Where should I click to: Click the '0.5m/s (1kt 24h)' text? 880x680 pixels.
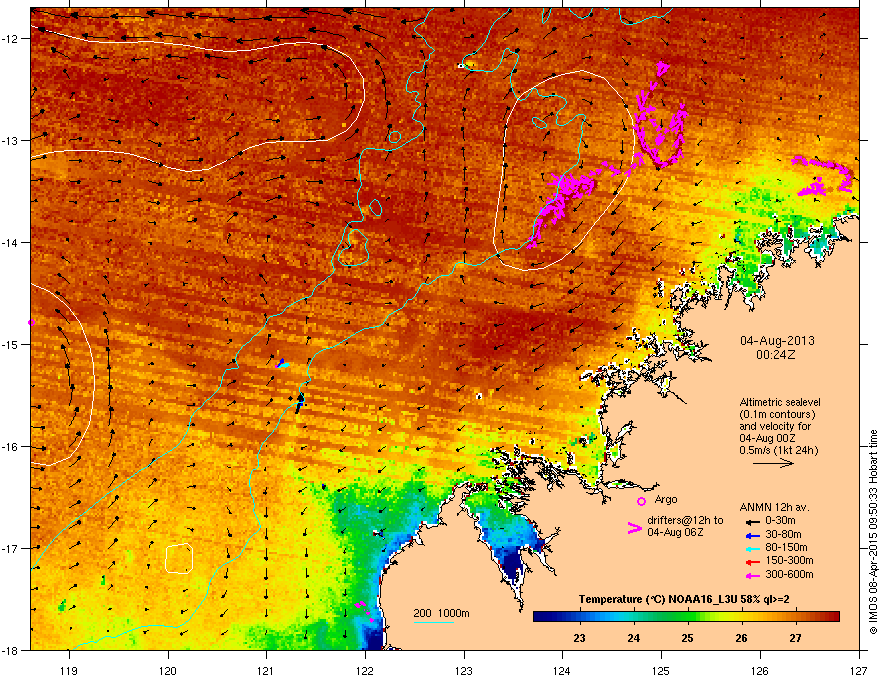[x=778, y=451]
